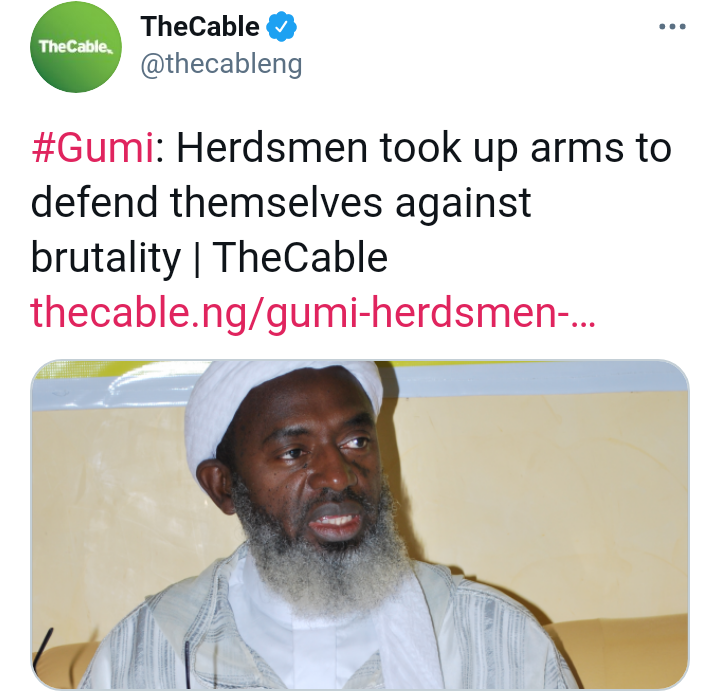Click the white logo text inside green avatar
The height and width of the screenshot is (694, 720).
75,47
